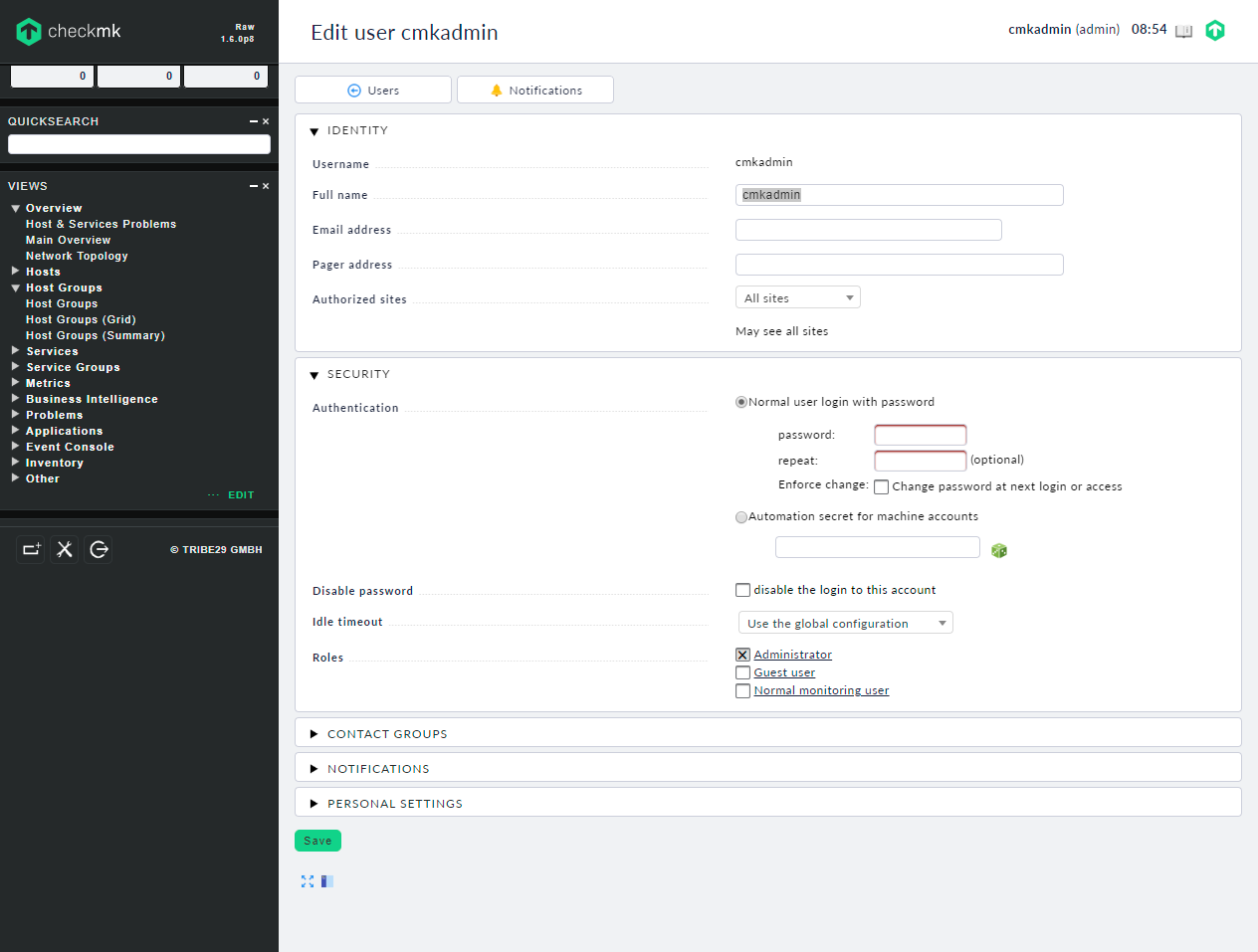Click the first tactical overview counter
Screen dimensions: 1258x952
point(52,76)
